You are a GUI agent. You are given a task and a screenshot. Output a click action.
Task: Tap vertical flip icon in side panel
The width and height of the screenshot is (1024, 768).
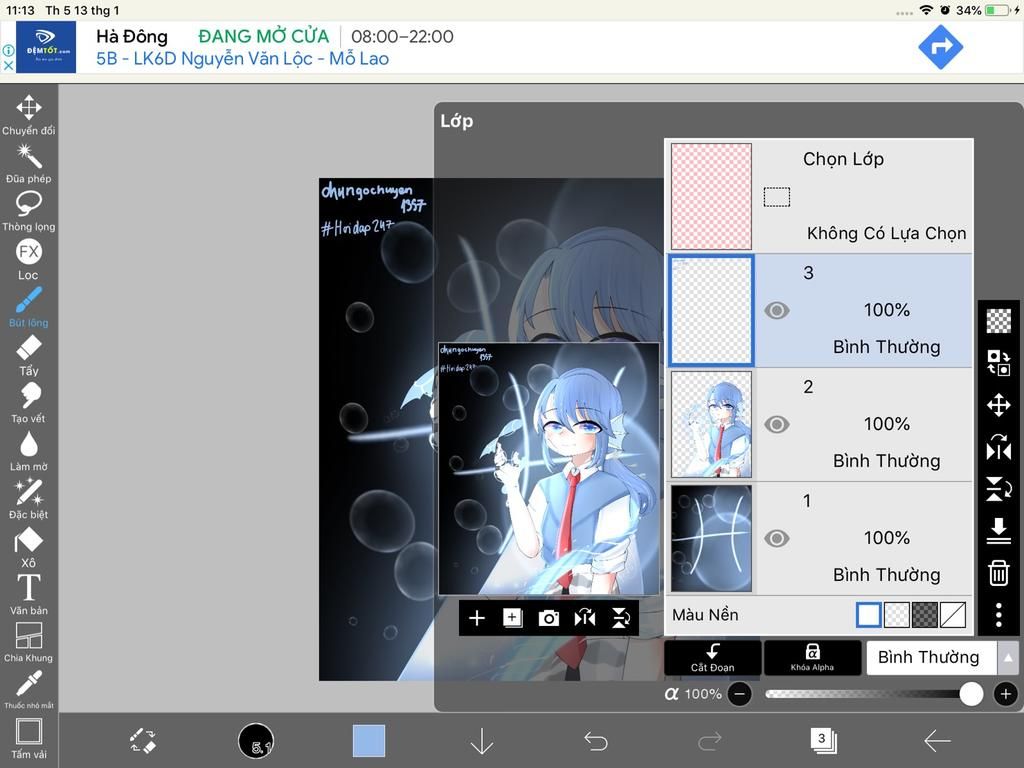pos(999,488)
